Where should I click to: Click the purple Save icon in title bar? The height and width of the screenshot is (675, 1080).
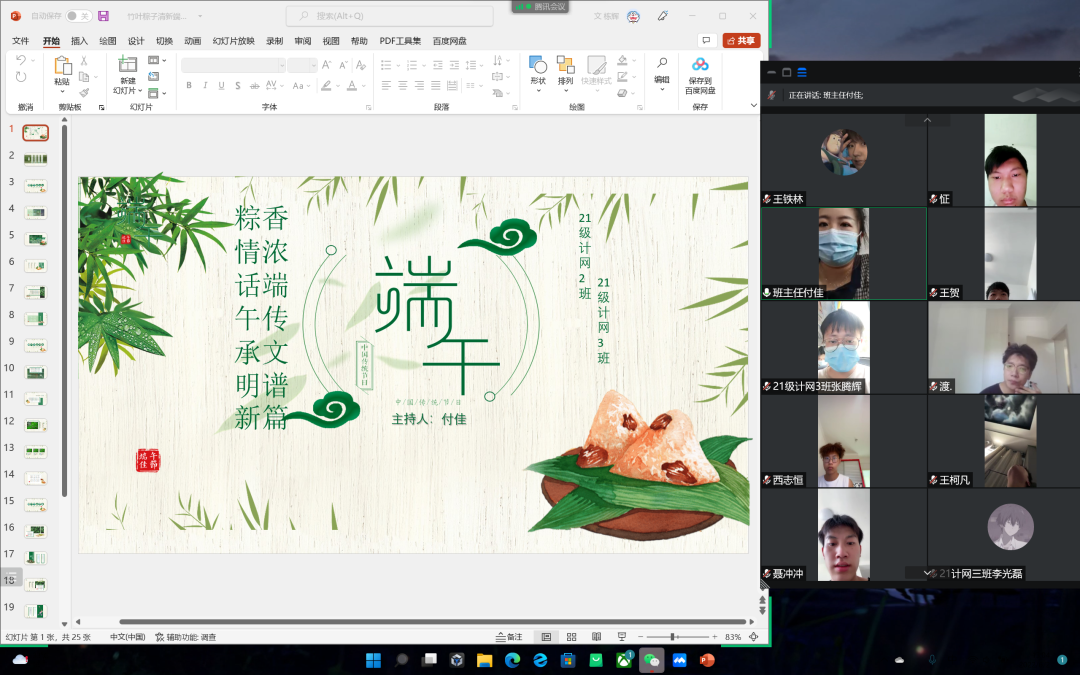tap(103, 16)
